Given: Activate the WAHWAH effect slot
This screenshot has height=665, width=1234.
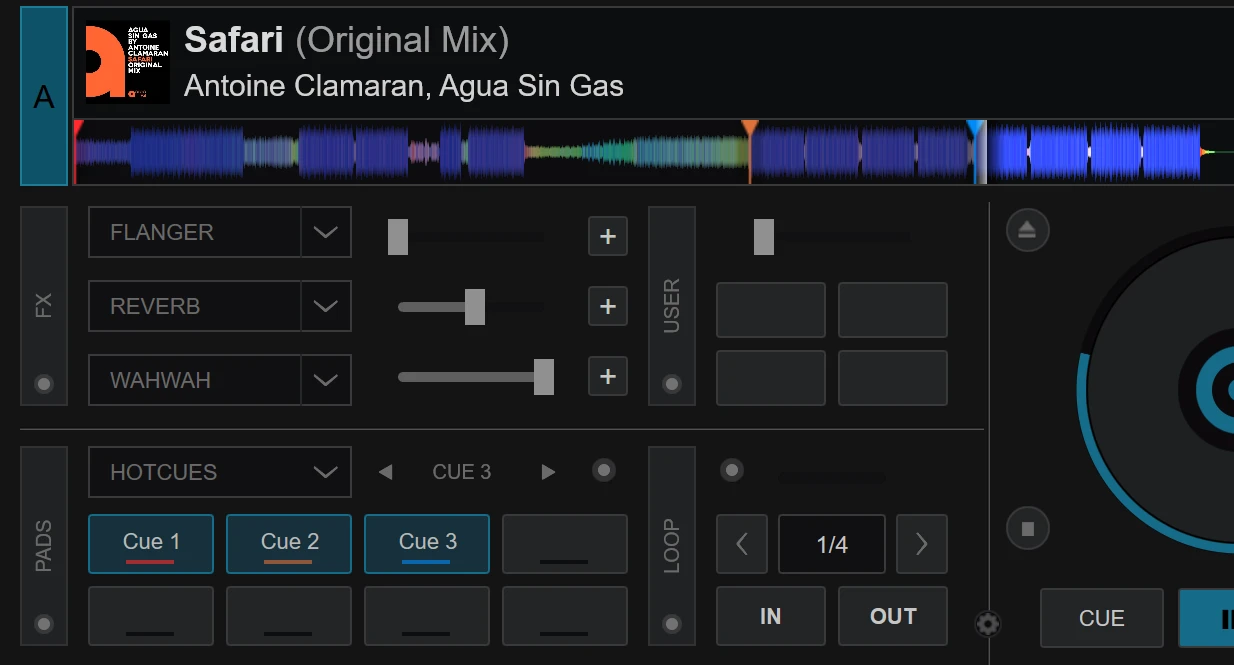Looking at the screenshot, I should tap(195, 380).
